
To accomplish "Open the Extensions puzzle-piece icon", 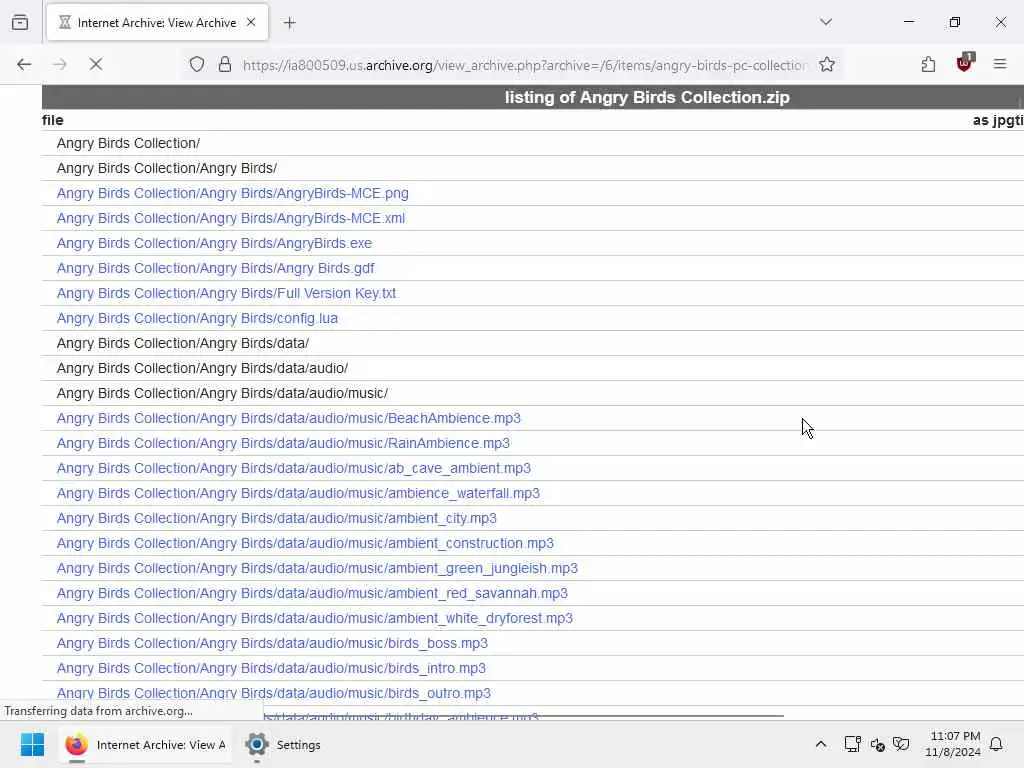I will point(928,64).
